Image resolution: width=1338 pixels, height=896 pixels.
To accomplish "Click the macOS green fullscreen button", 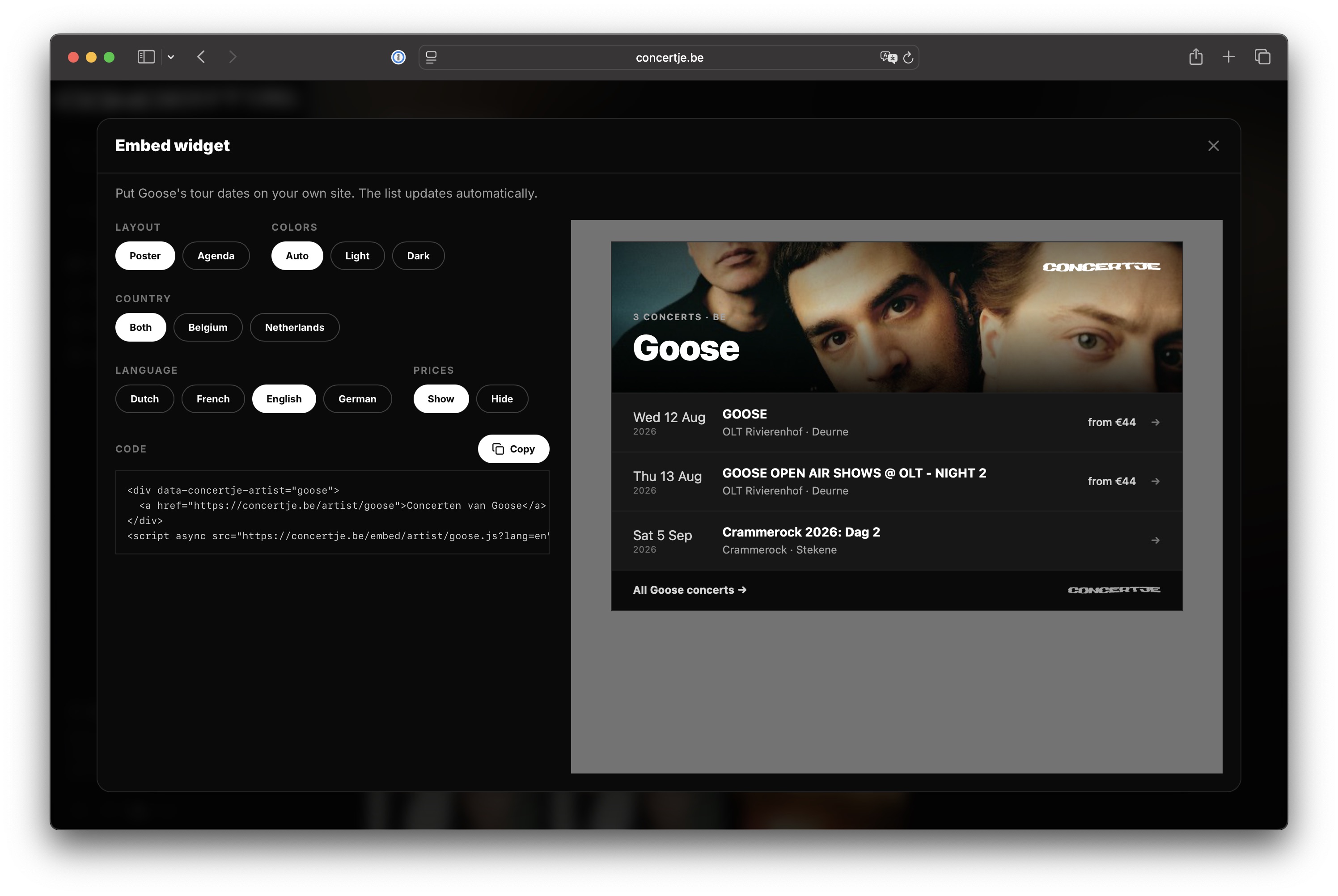I will (x=109, y=57).
